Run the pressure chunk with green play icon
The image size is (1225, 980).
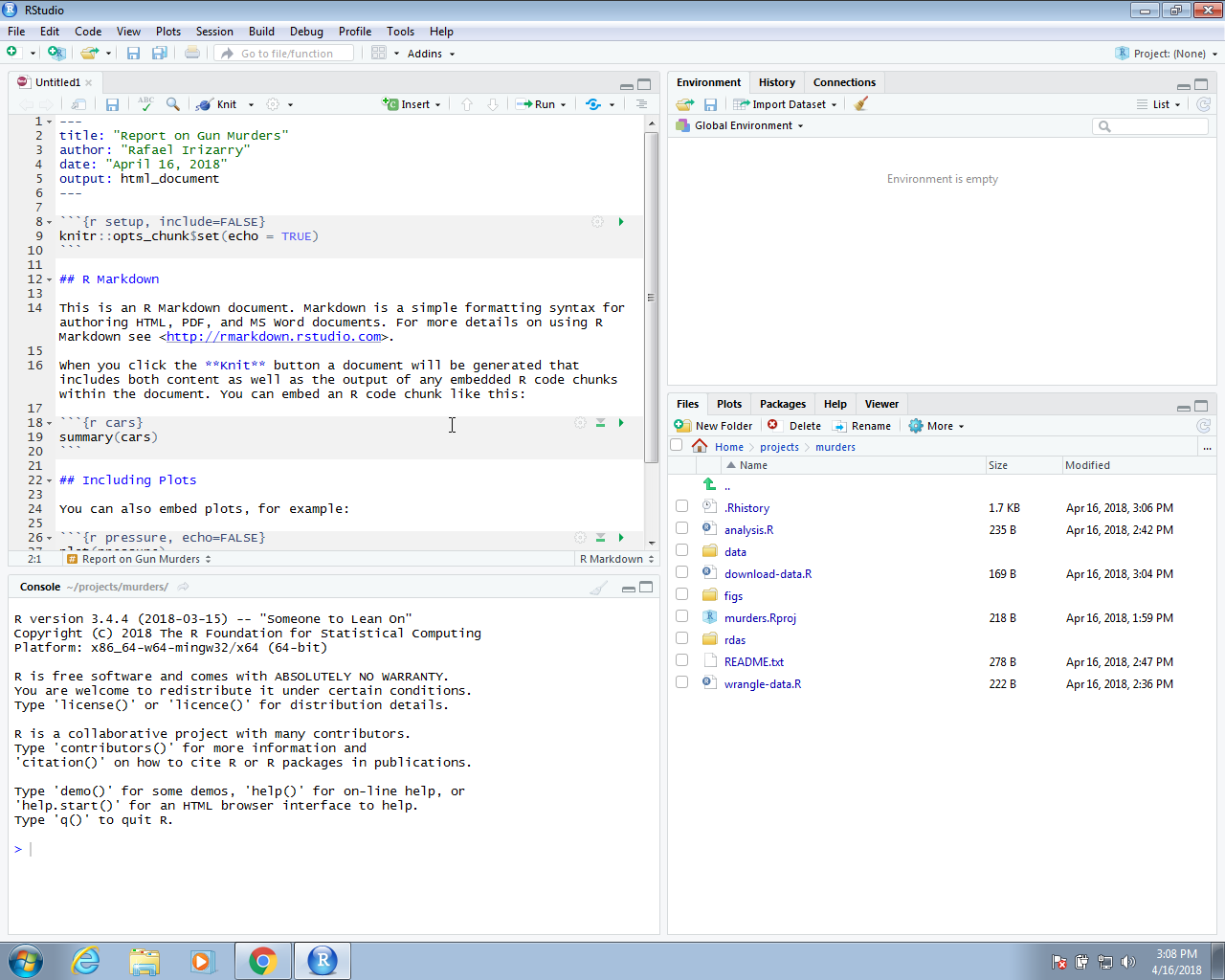click(621, 538)
